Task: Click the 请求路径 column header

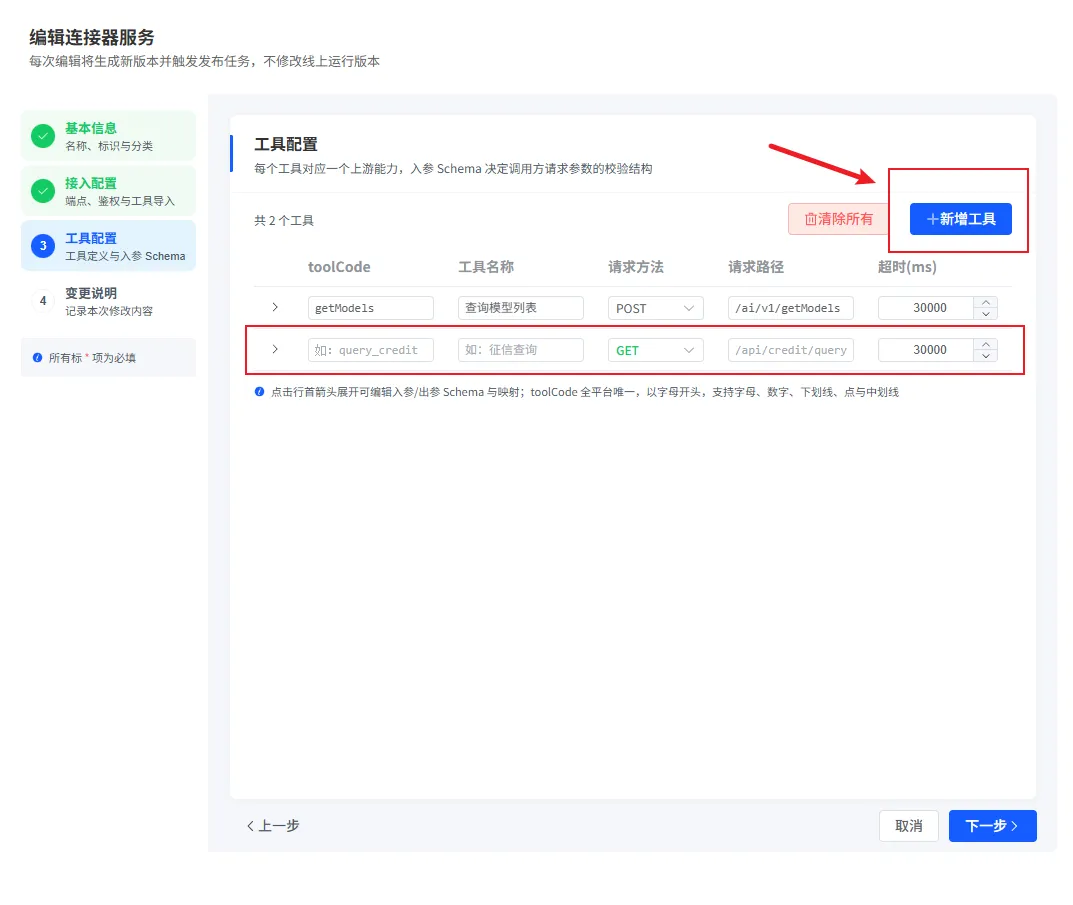Action: 755,267
